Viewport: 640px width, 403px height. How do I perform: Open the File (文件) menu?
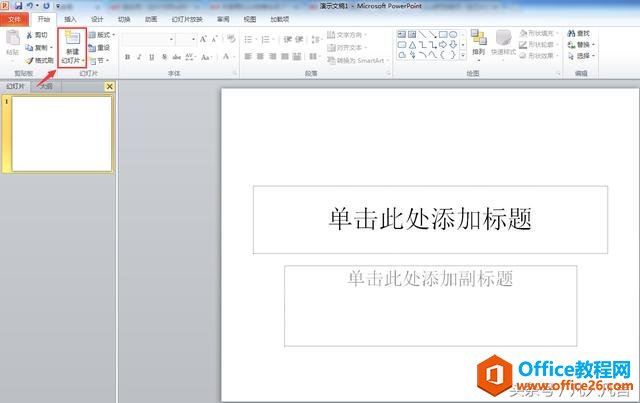pos(15,19)
